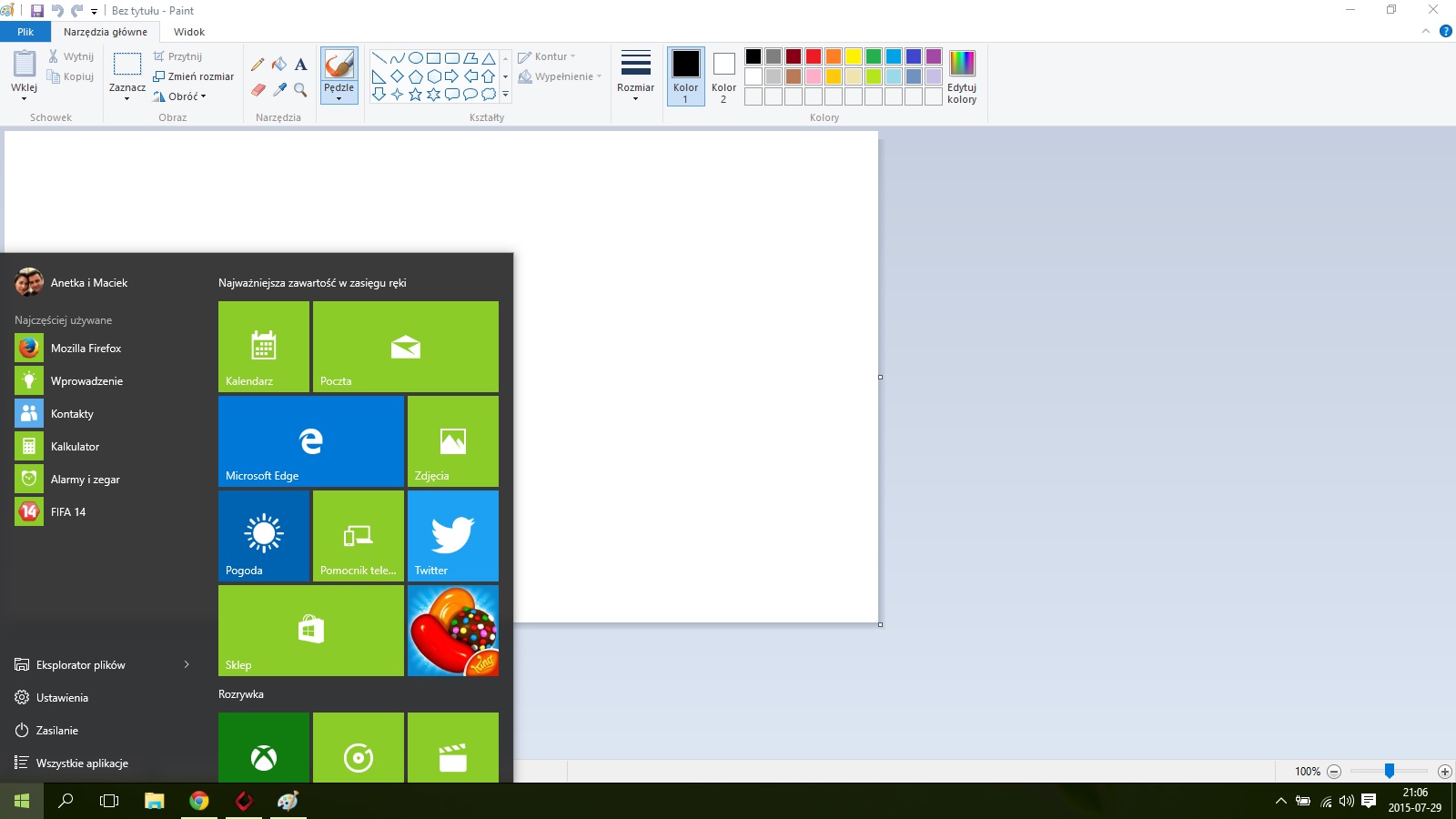Expand the shapes gallery more arrow

(505, 95)
